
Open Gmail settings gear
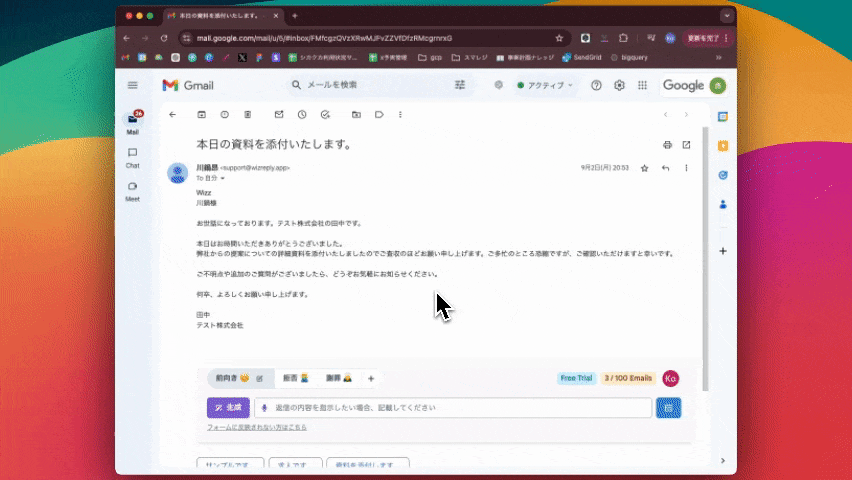[619, 86]
